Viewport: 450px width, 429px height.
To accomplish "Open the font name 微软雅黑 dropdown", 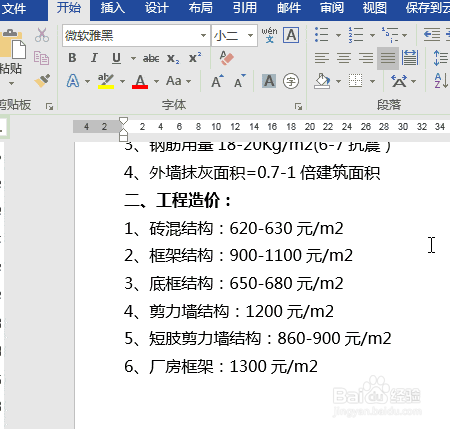I will point(203,35).
